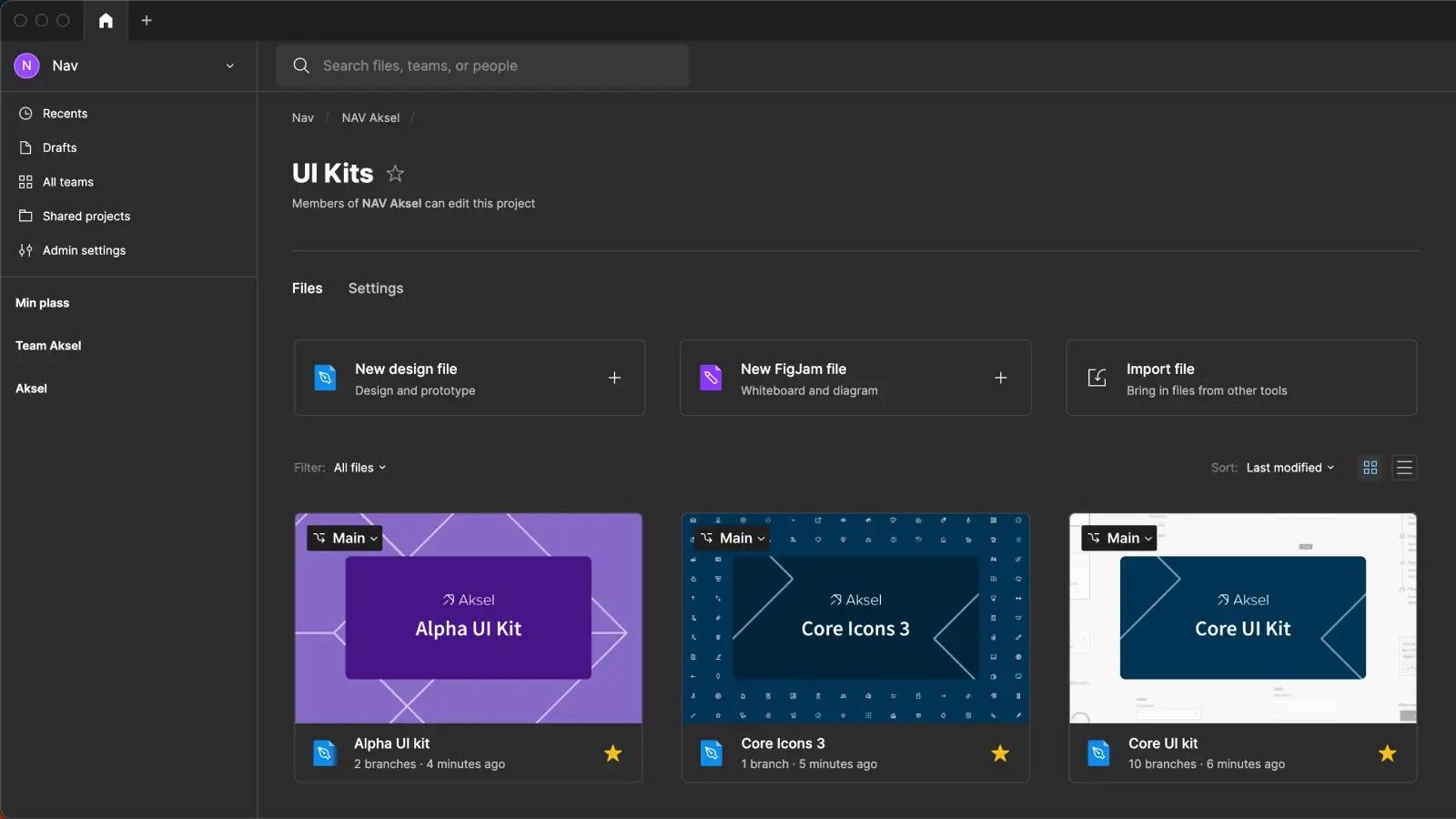Create a New design file
This screenshot has width=1456, height=819.
(x=470, y=378)
